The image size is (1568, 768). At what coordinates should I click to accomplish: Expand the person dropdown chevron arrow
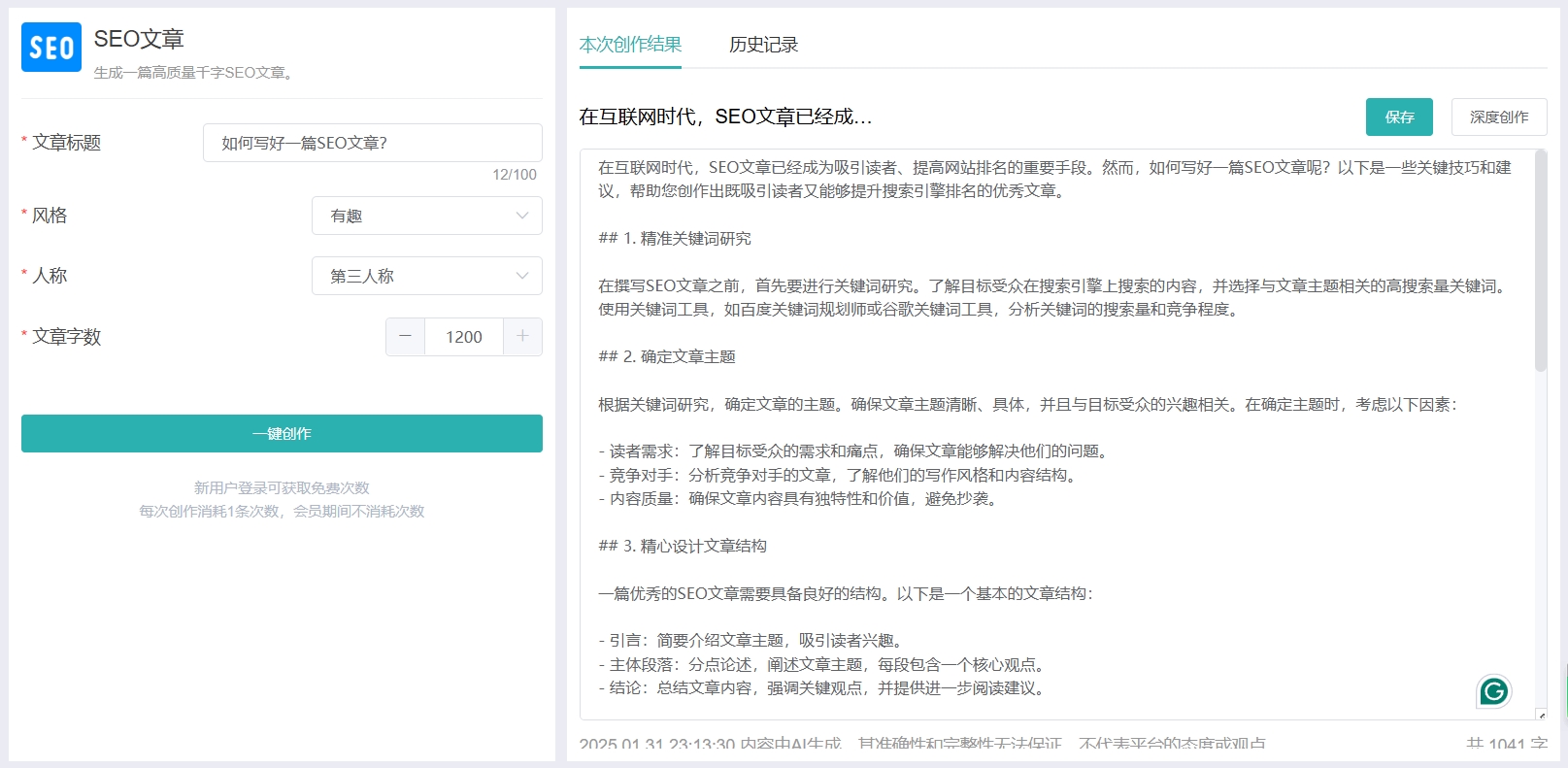(x=522, y=276)
